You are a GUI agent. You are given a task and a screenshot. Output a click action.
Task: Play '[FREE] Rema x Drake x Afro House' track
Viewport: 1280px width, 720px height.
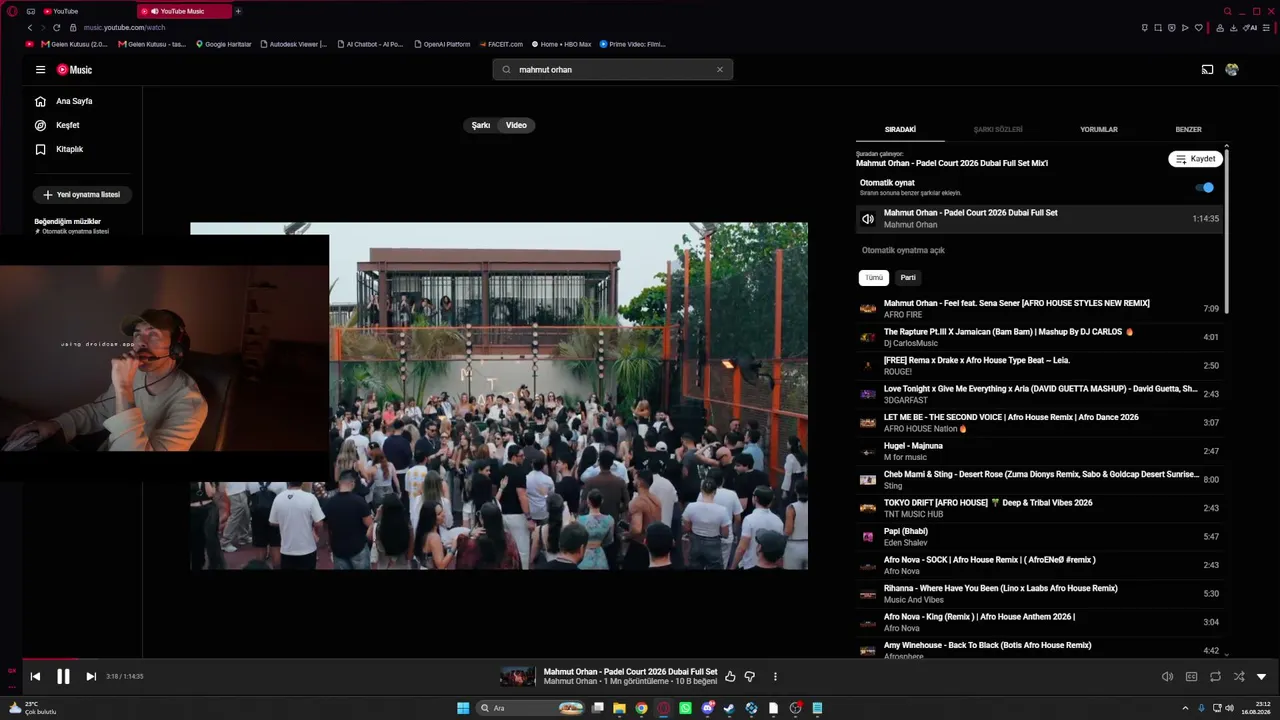1039,366
